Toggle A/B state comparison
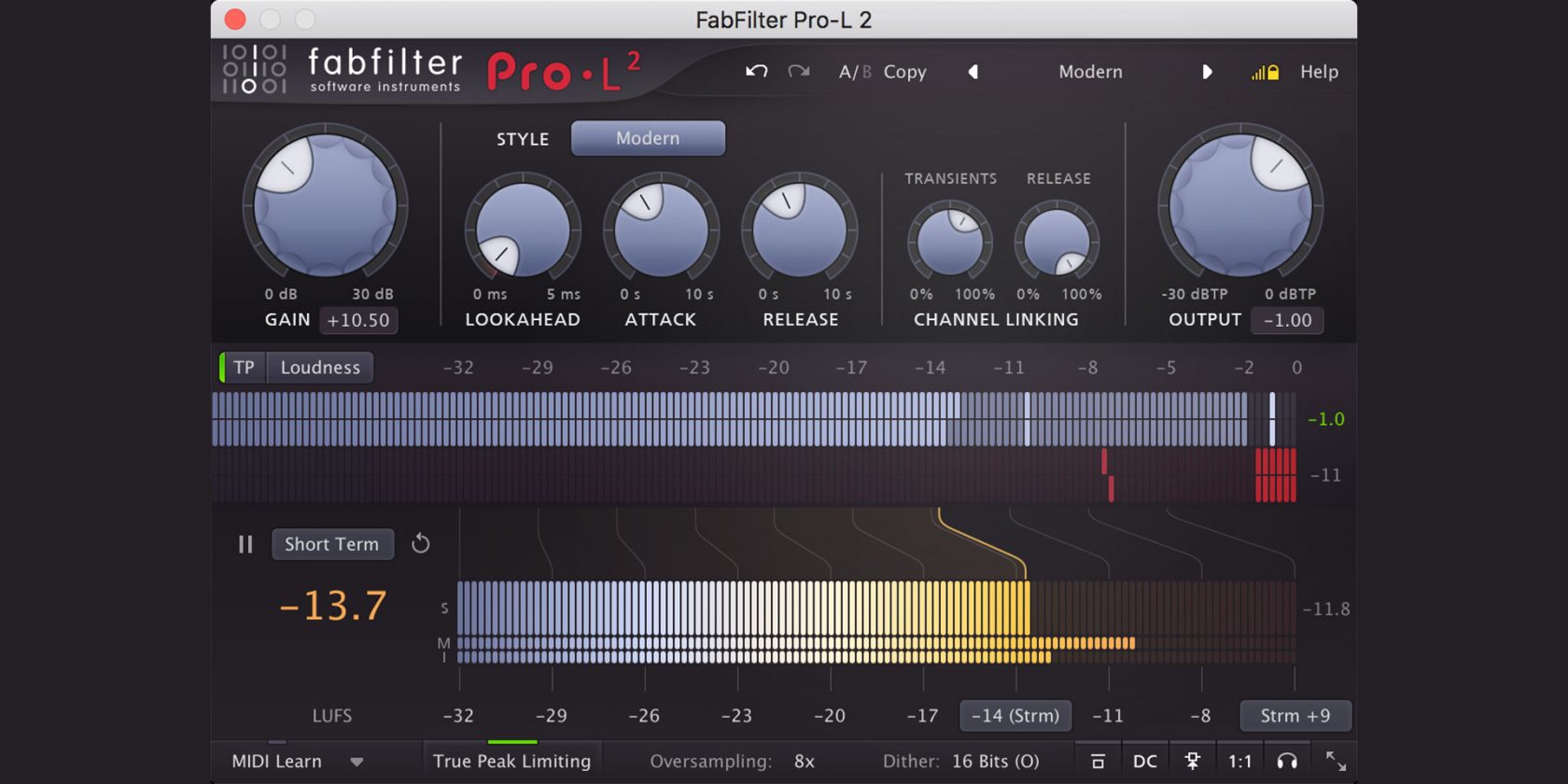This screenshot has width=1568, height=784. click(x=855, y=72)
